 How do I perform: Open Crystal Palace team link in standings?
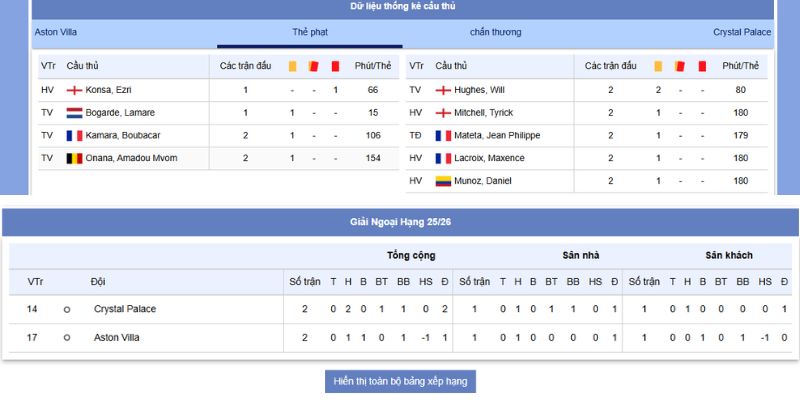(x=125, y=309)
